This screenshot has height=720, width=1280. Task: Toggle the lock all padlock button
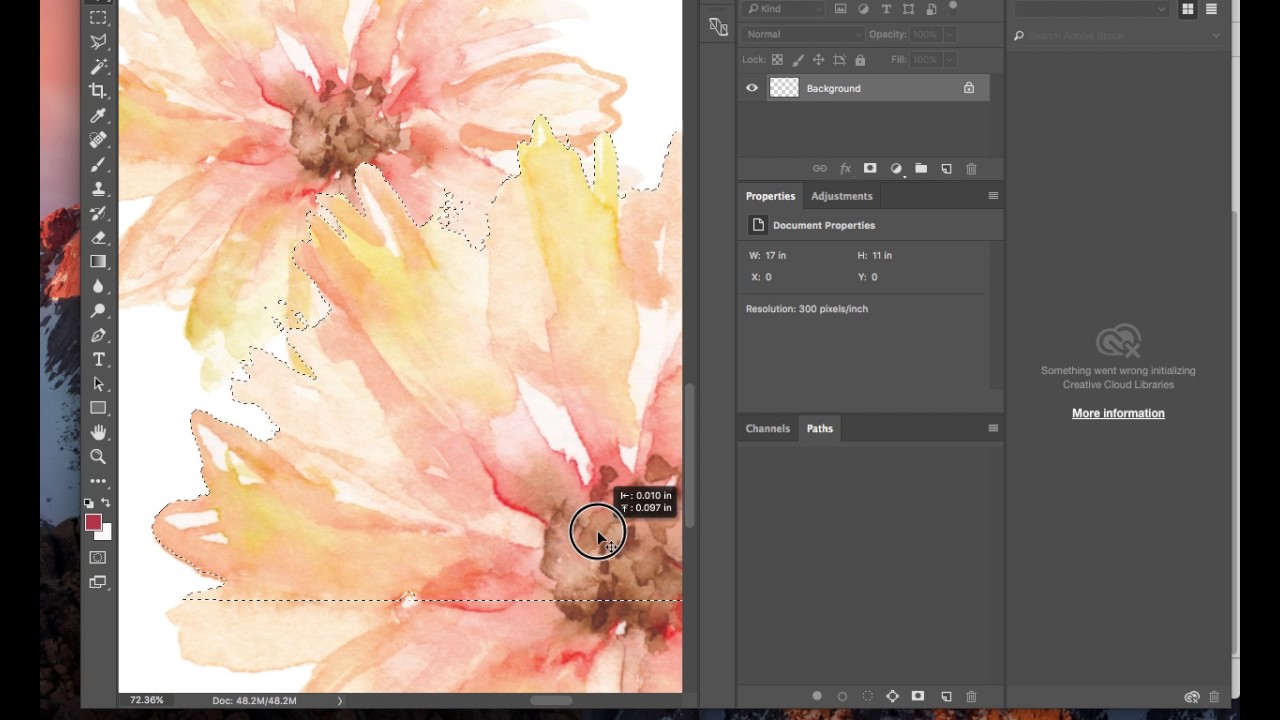[860, 60]
